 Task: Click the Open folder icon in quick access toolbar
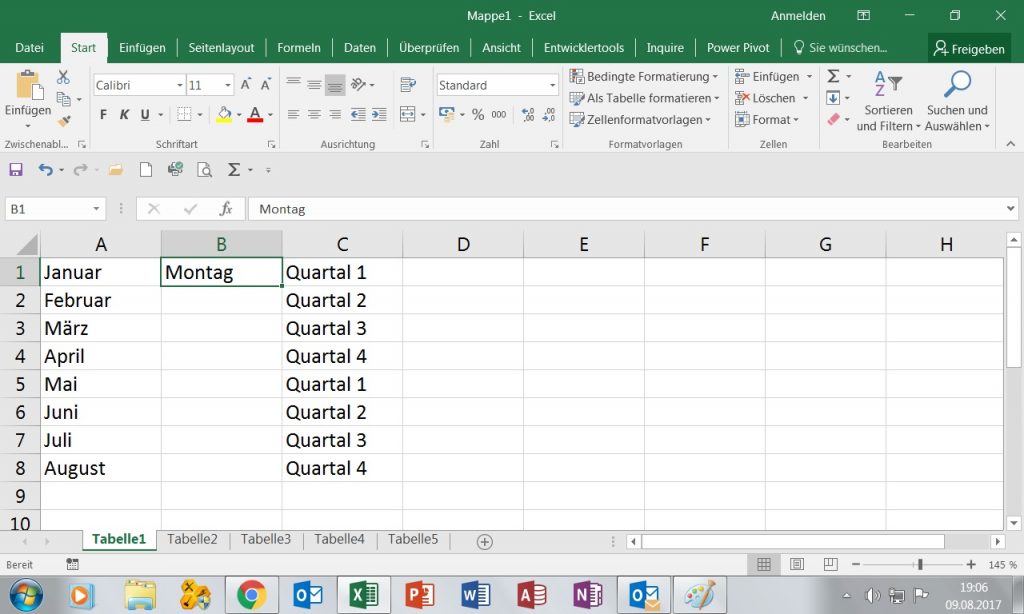coord(116,170)
